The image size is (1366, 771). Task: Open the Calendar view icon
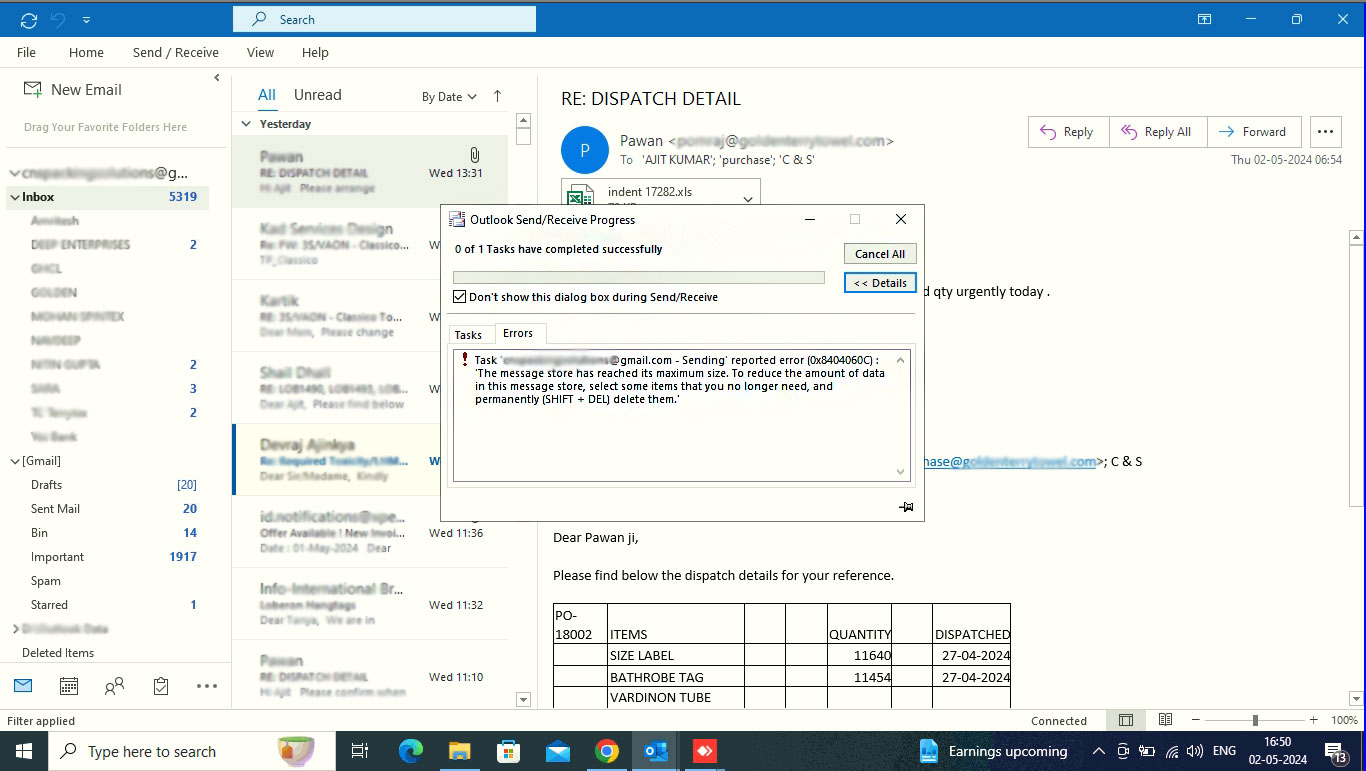[x=67, y=686]
